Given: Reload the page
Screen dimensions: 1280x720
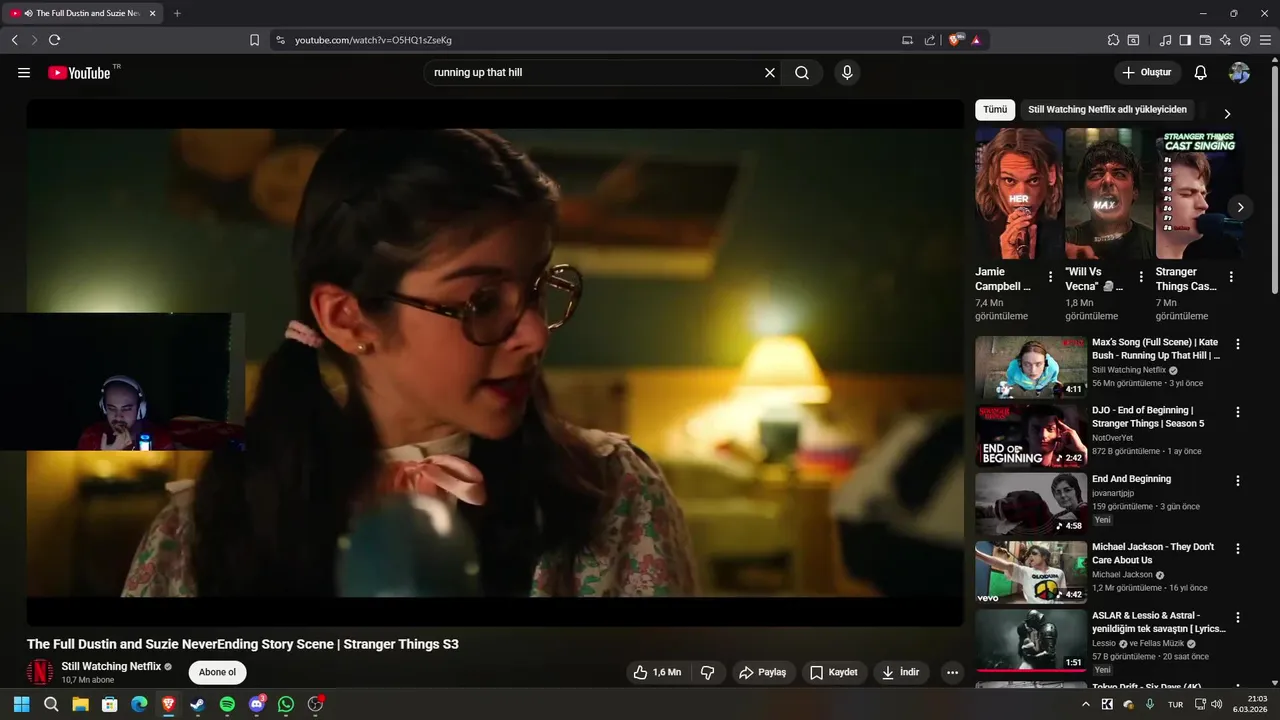Looking at the screenshot, I should 54,40.
